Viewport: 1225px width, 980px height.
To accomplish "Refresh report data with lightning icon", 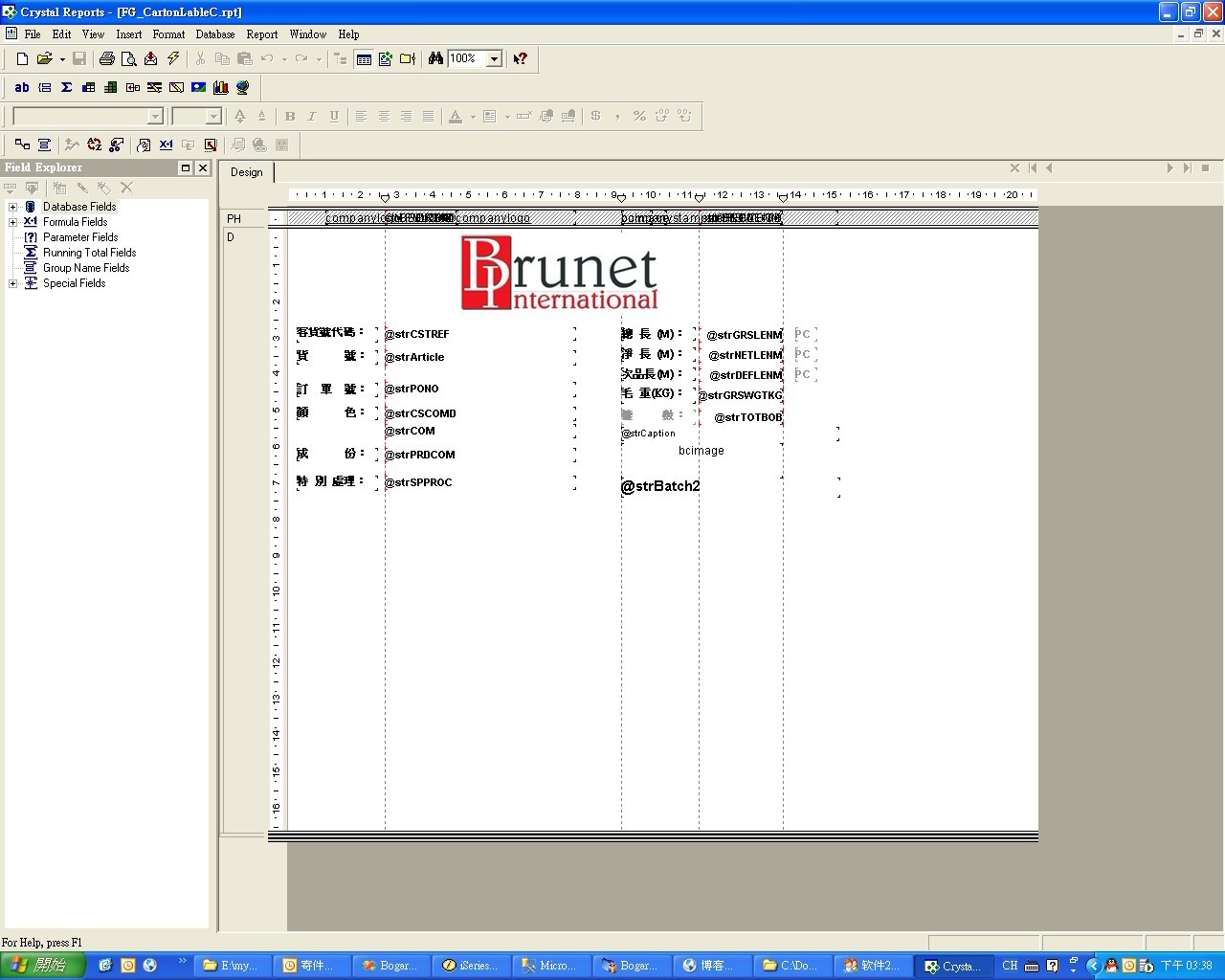I will click(173, 58).
